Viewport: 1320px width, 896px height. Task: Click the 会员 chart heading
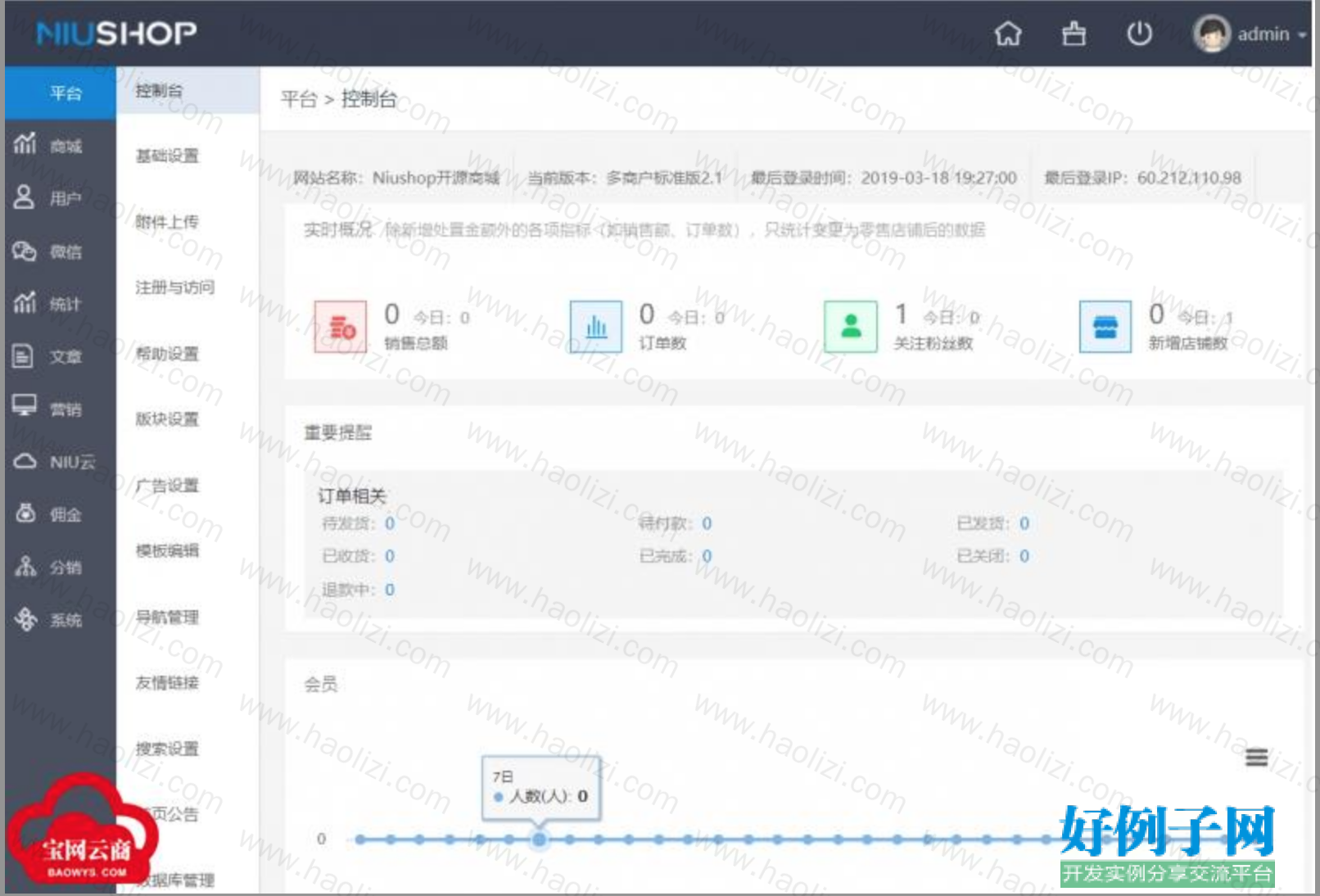click(320, 684)
